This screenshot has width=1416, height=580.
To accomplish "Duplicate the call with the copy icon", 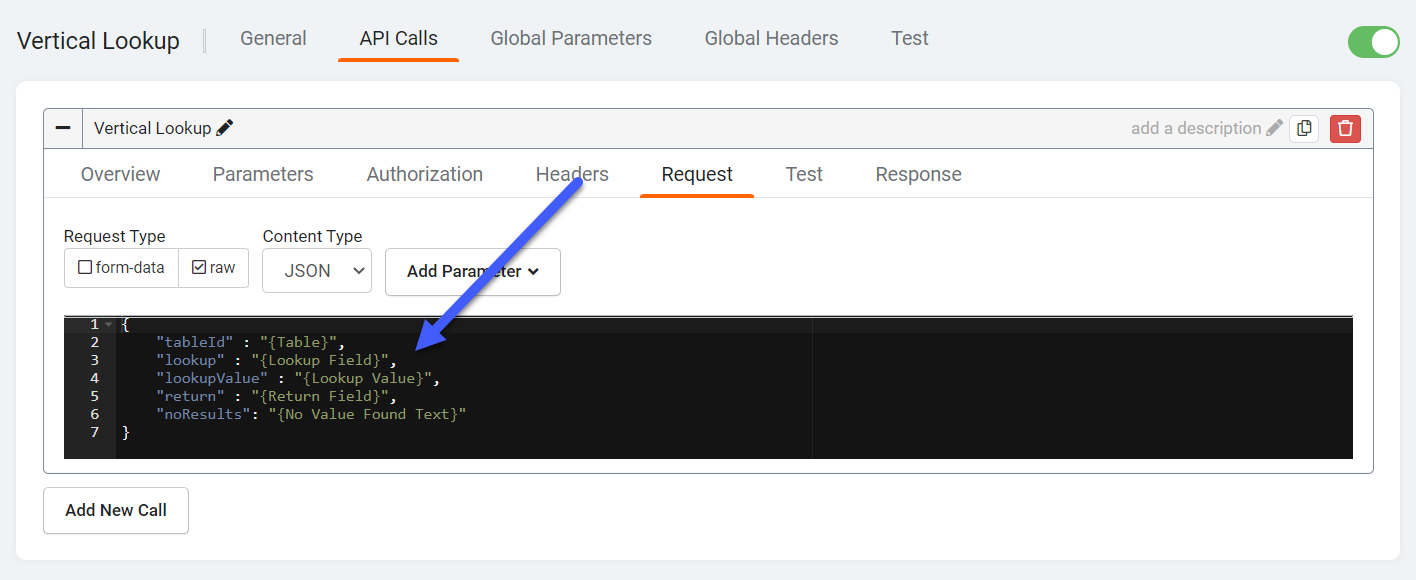I will [x=1304, y=128].
